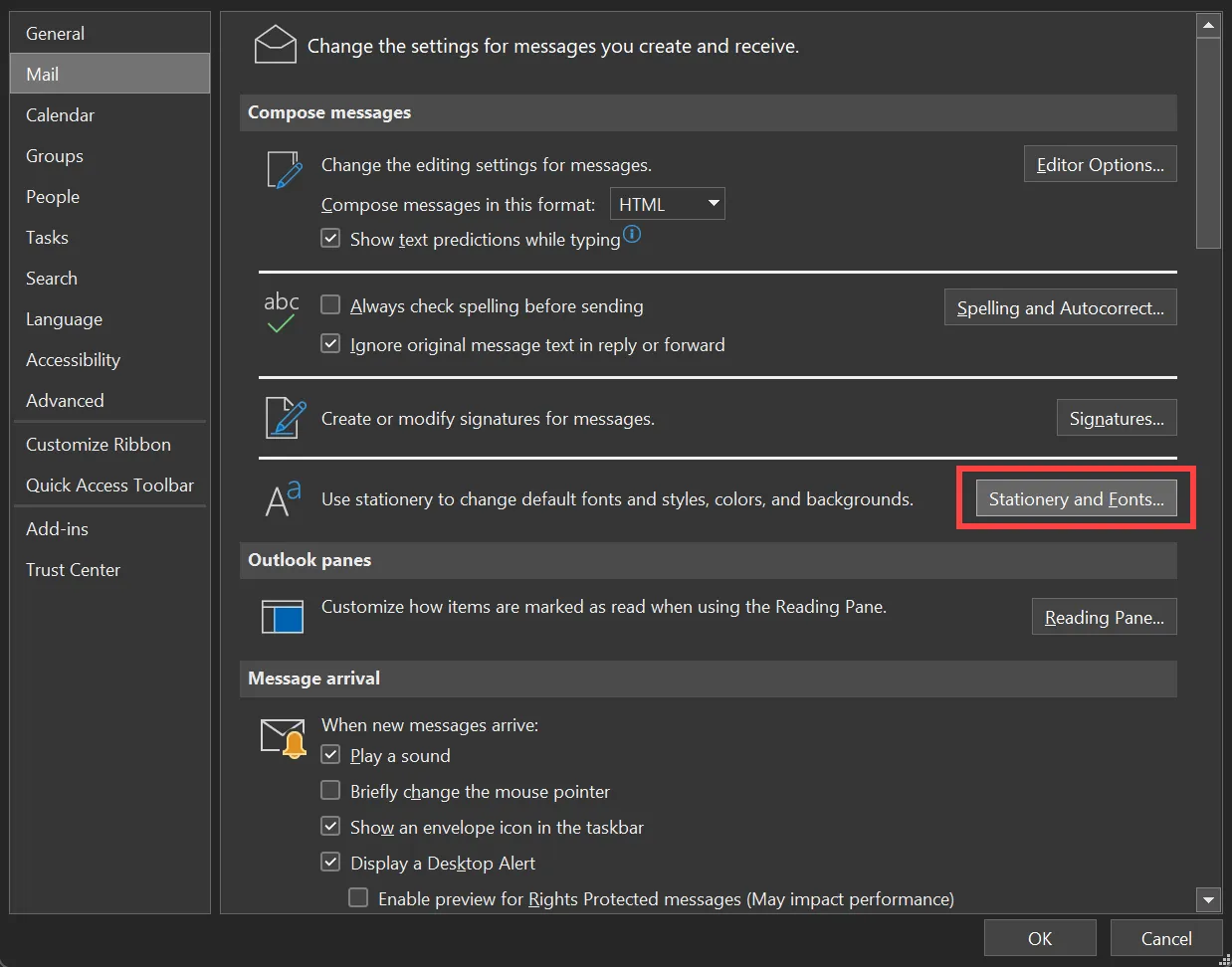Click 'Create or modify signatures for messages.' text
The height and width of the screenshot is (967, 1232).
coord(488,419)
